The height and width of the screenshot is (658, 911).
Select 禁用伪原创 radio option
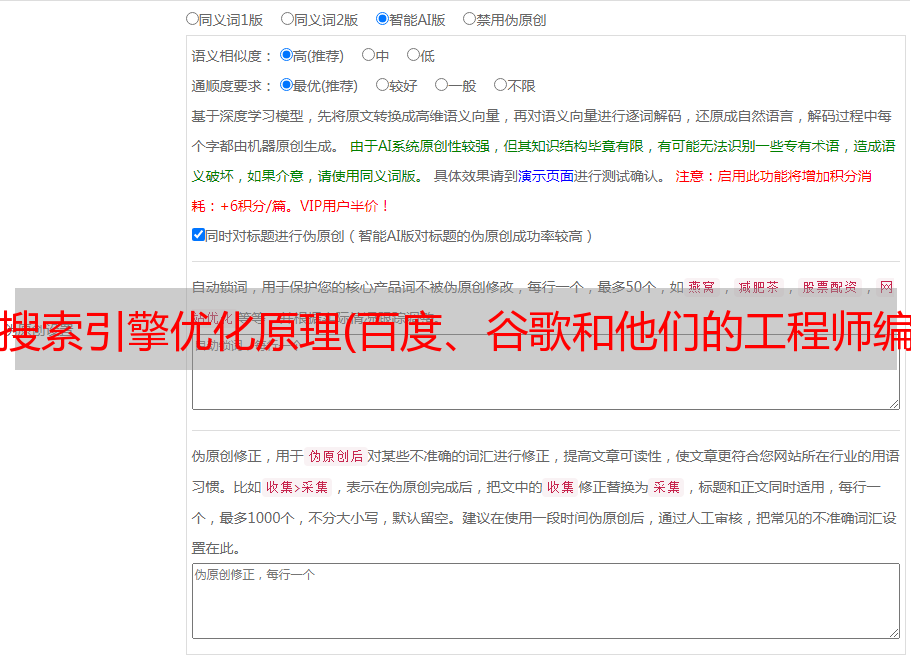[x=469, y=19]
